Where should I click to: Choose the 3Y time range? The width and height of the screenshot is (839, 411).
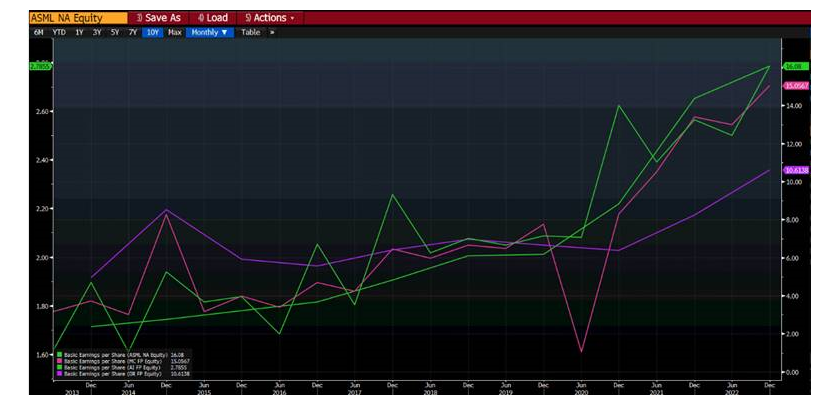coord(97,32)
